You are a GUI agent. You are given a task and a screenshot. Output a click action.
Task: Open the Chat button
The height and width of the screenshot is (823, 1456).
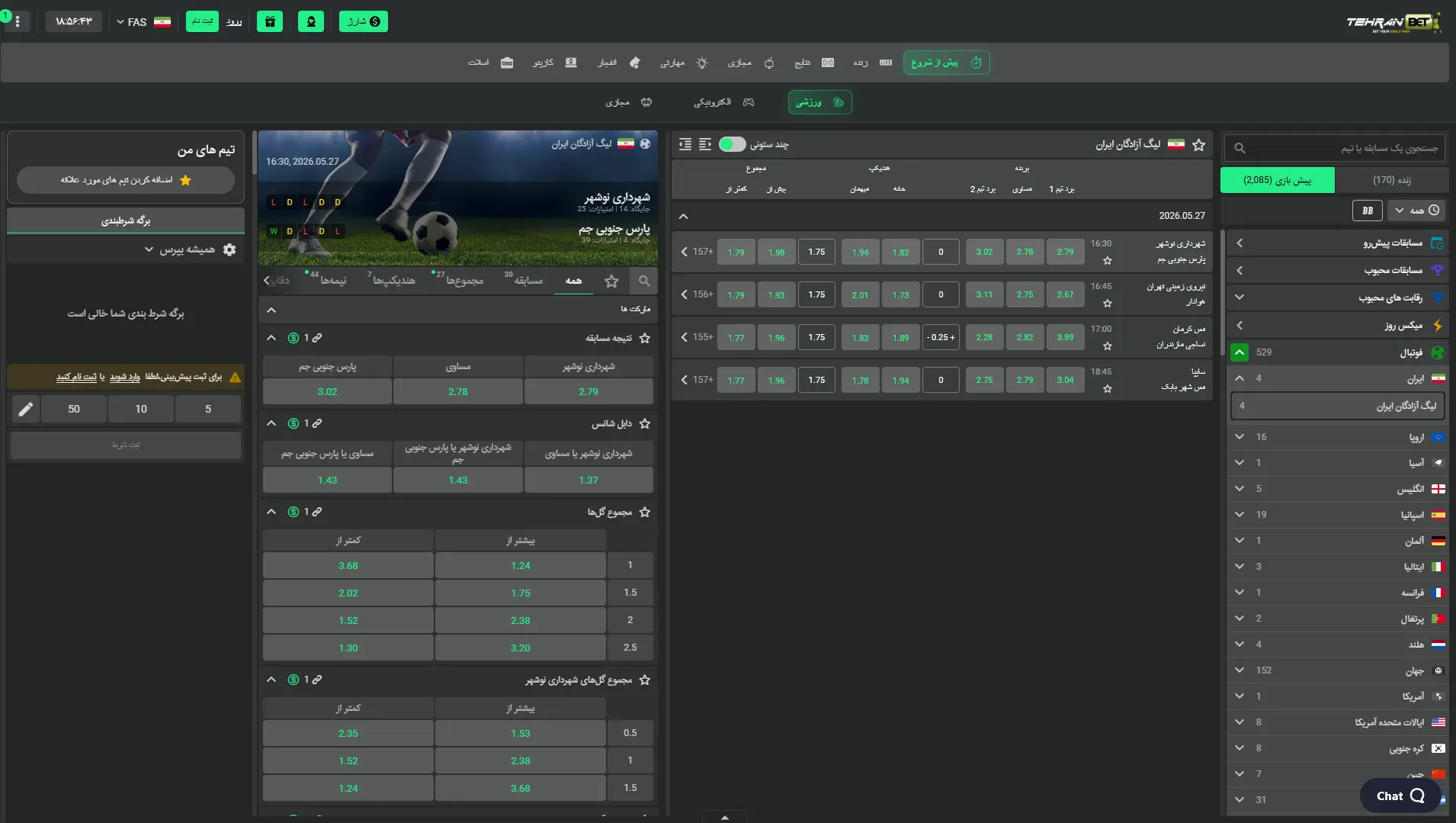click(x=1400, y=796)
